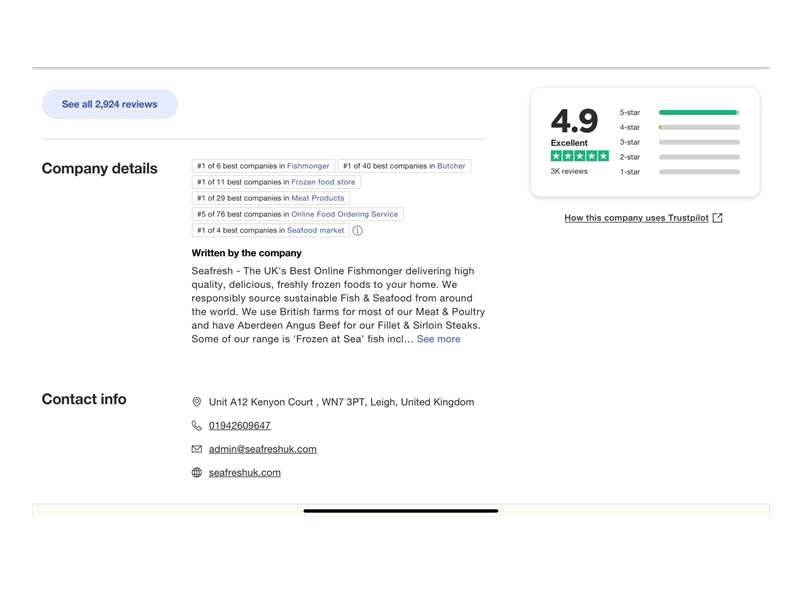Click the info icon beside Seafood market

[358, 231]
